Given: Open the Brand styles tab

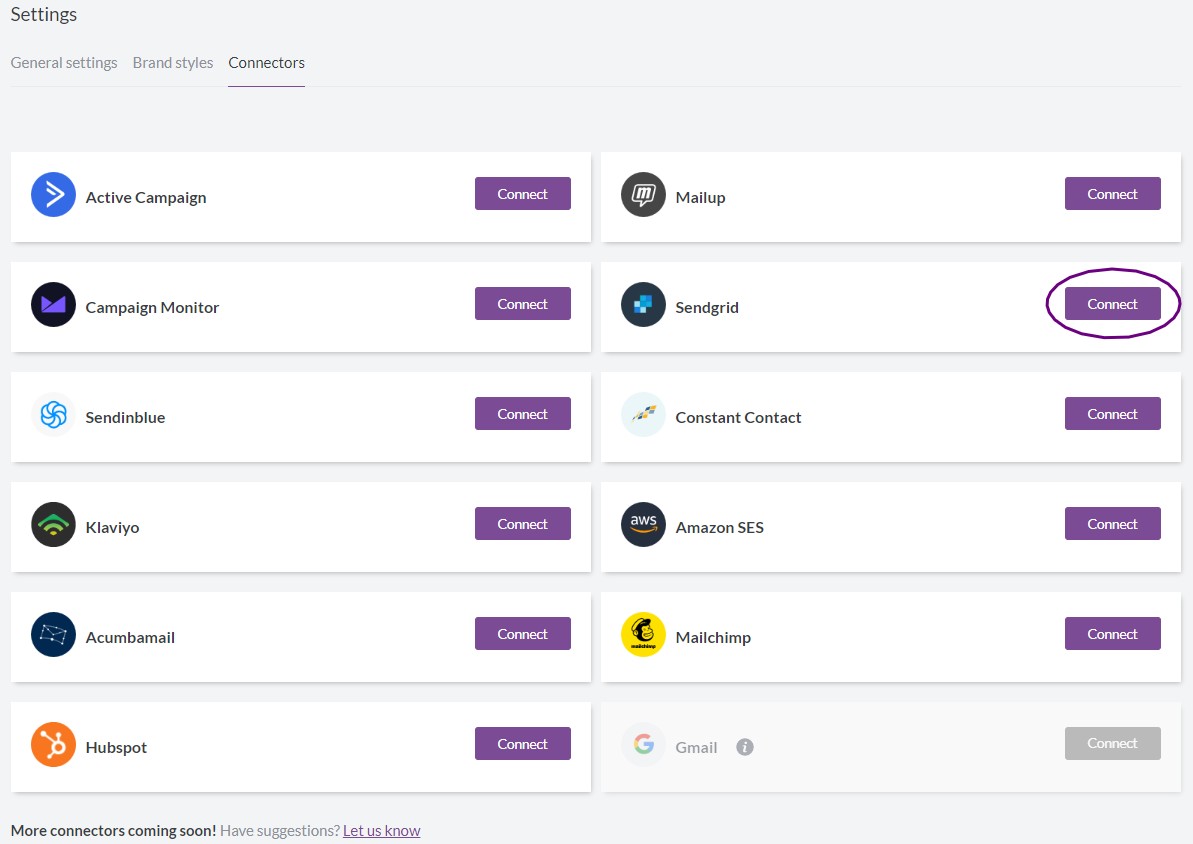Looking at the screenshot, I should [173, 62].
